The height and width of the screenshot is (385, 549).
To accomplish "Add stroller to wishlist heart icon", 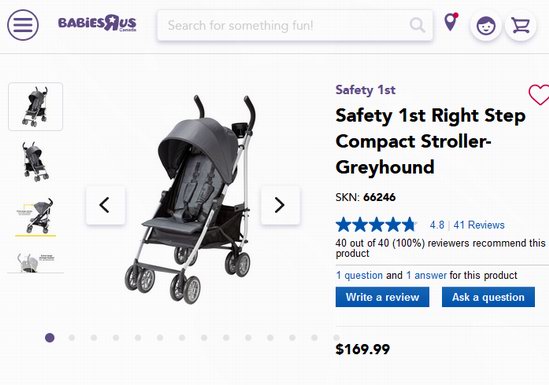I will tap(539, 94).
